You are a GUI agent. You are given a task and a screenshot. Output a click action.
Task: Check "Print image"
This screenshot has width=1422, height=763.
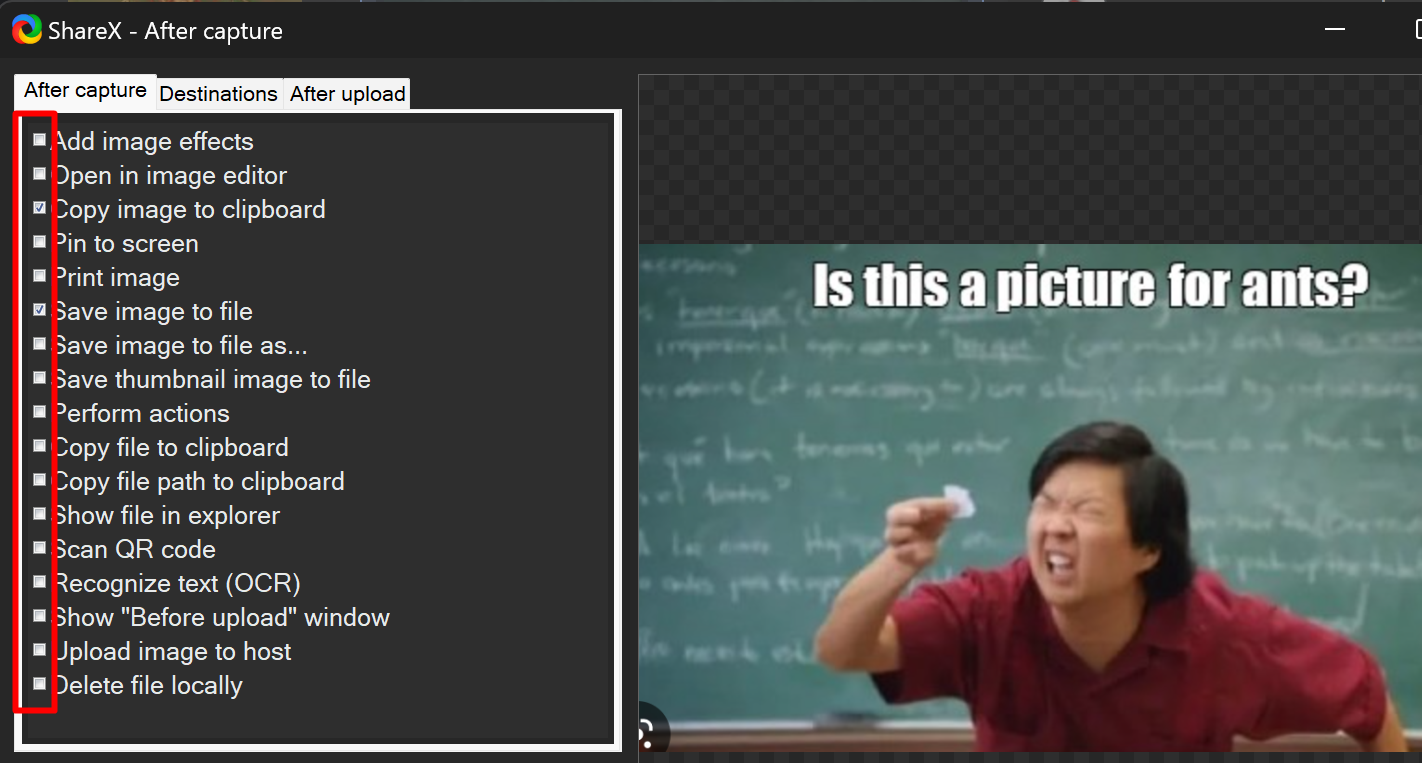coord(39,275)
